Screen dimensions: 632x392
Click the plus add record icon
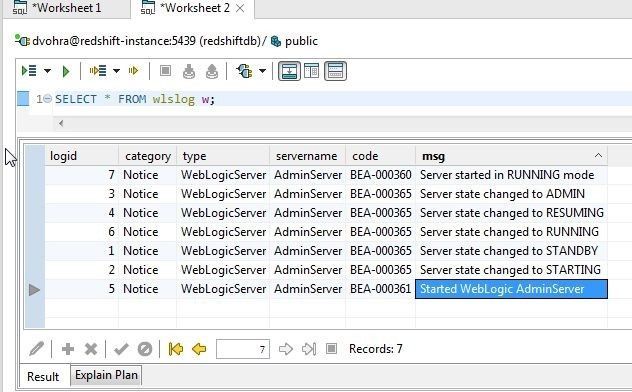coord(68,349)
